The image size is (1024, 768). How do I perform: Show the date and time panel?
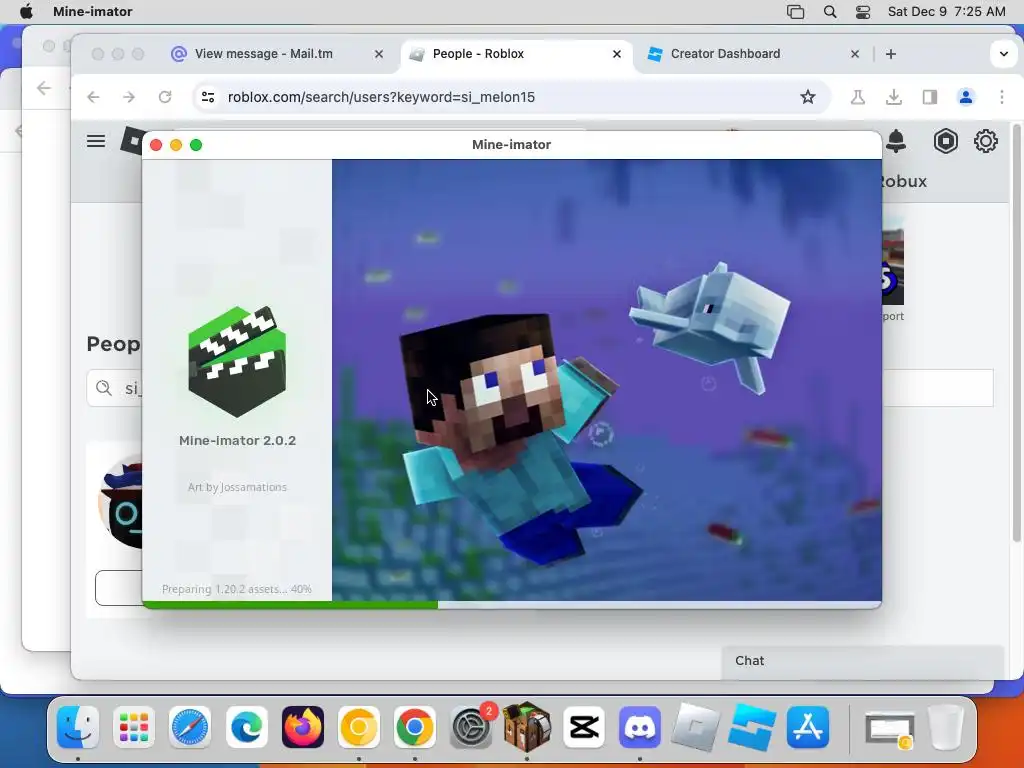click(x=946, y=11)
